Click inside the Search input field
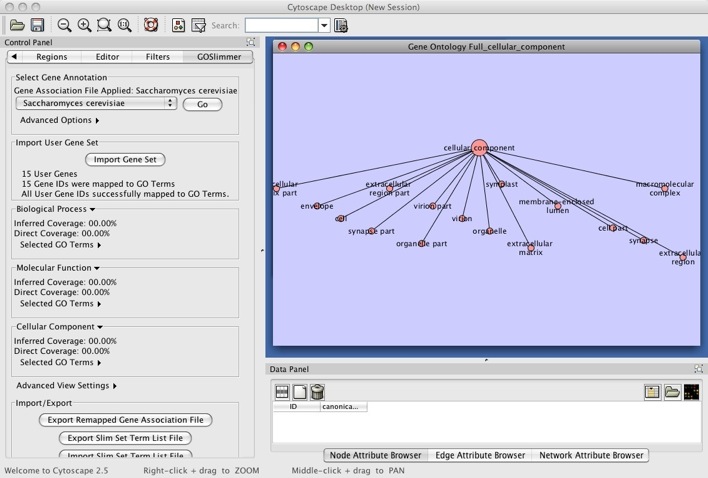This screenshot has height=478, width=708. point(281,25)
